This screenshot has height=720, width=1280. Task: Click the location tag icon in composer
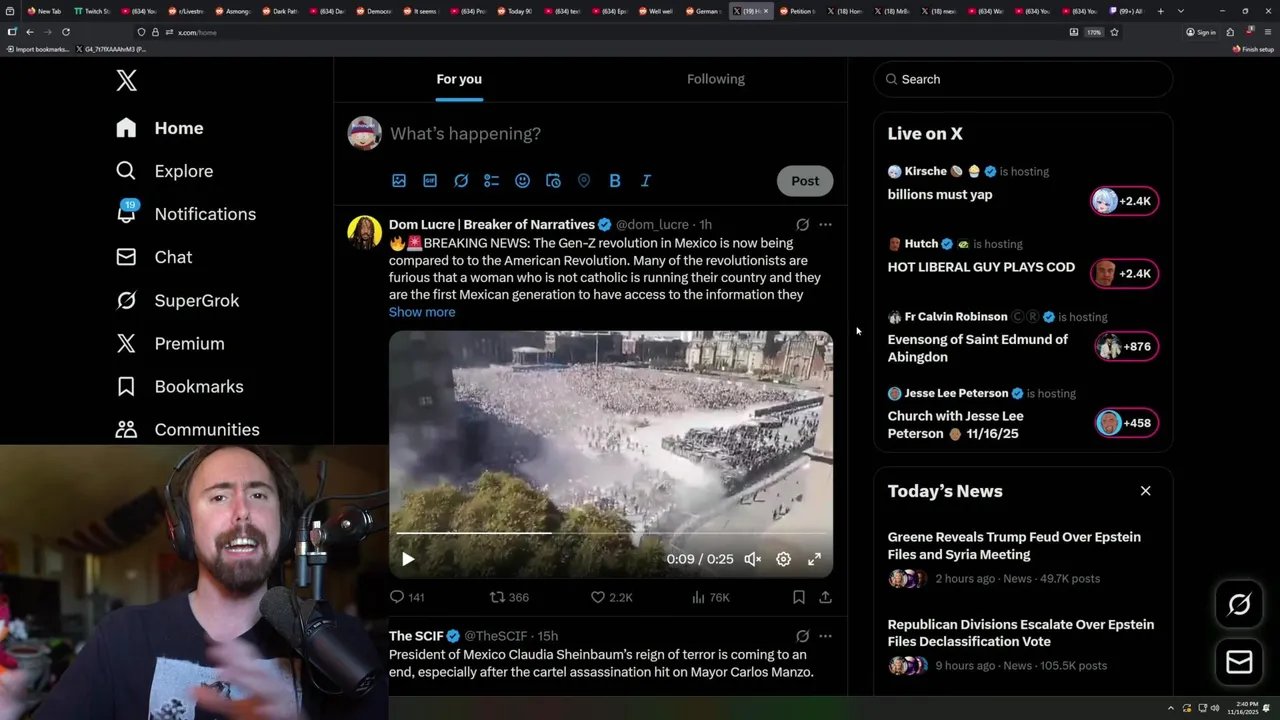[584, 181]
